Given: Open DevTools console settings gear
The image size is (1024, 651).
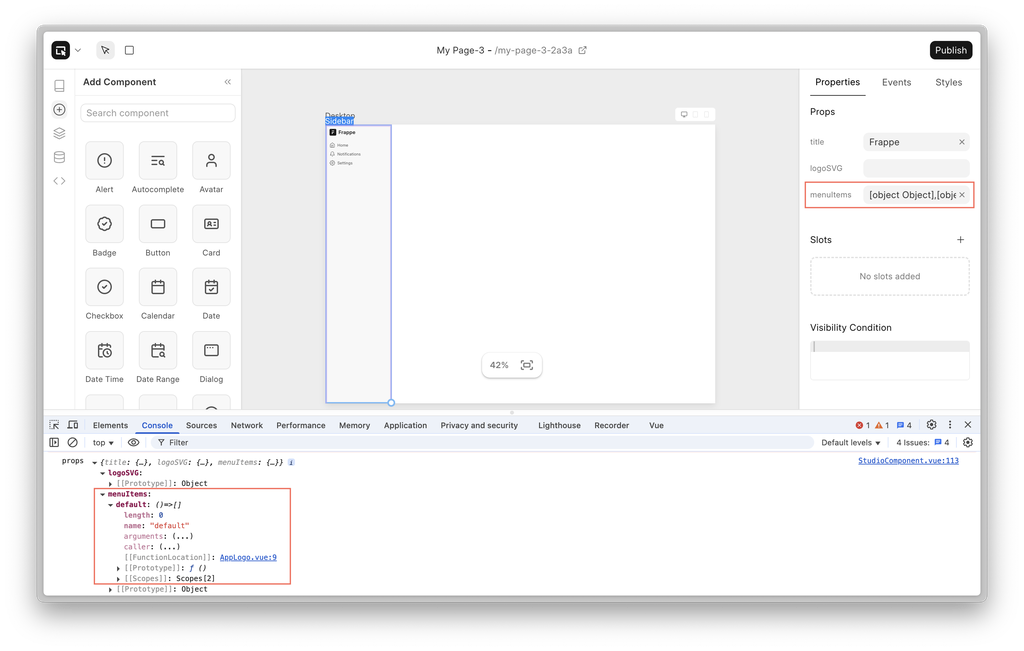Looking at the screenshot, I should click(967, 442).
